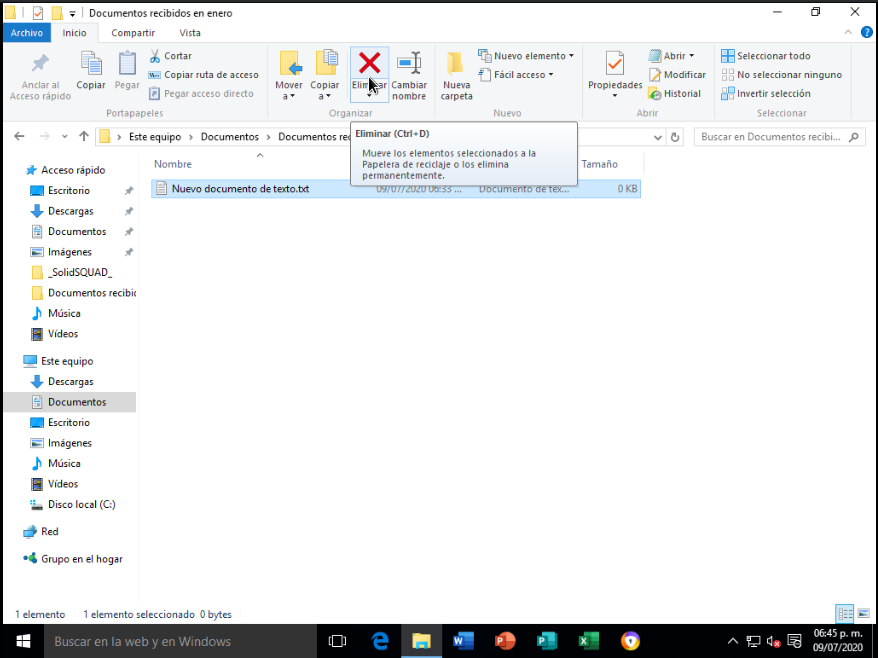The height and width of the screenshot is (658, 878).
Task: Click the Cambiar nombre rename icon
Action: [x=409, y=64]
